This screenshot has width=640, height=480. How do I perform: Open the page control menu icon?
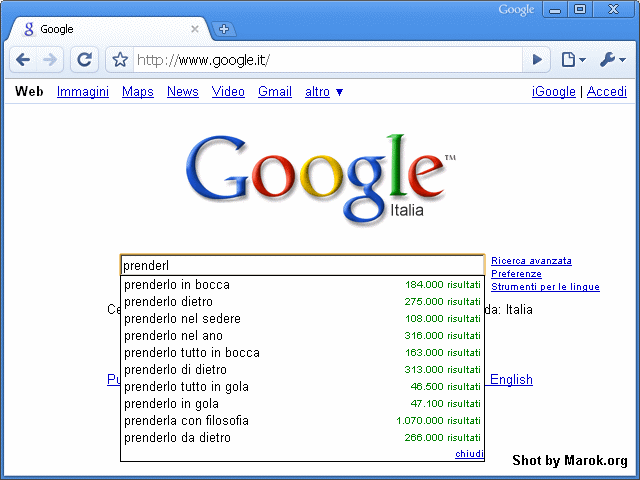pyautogui.click(x=573, y=60)
